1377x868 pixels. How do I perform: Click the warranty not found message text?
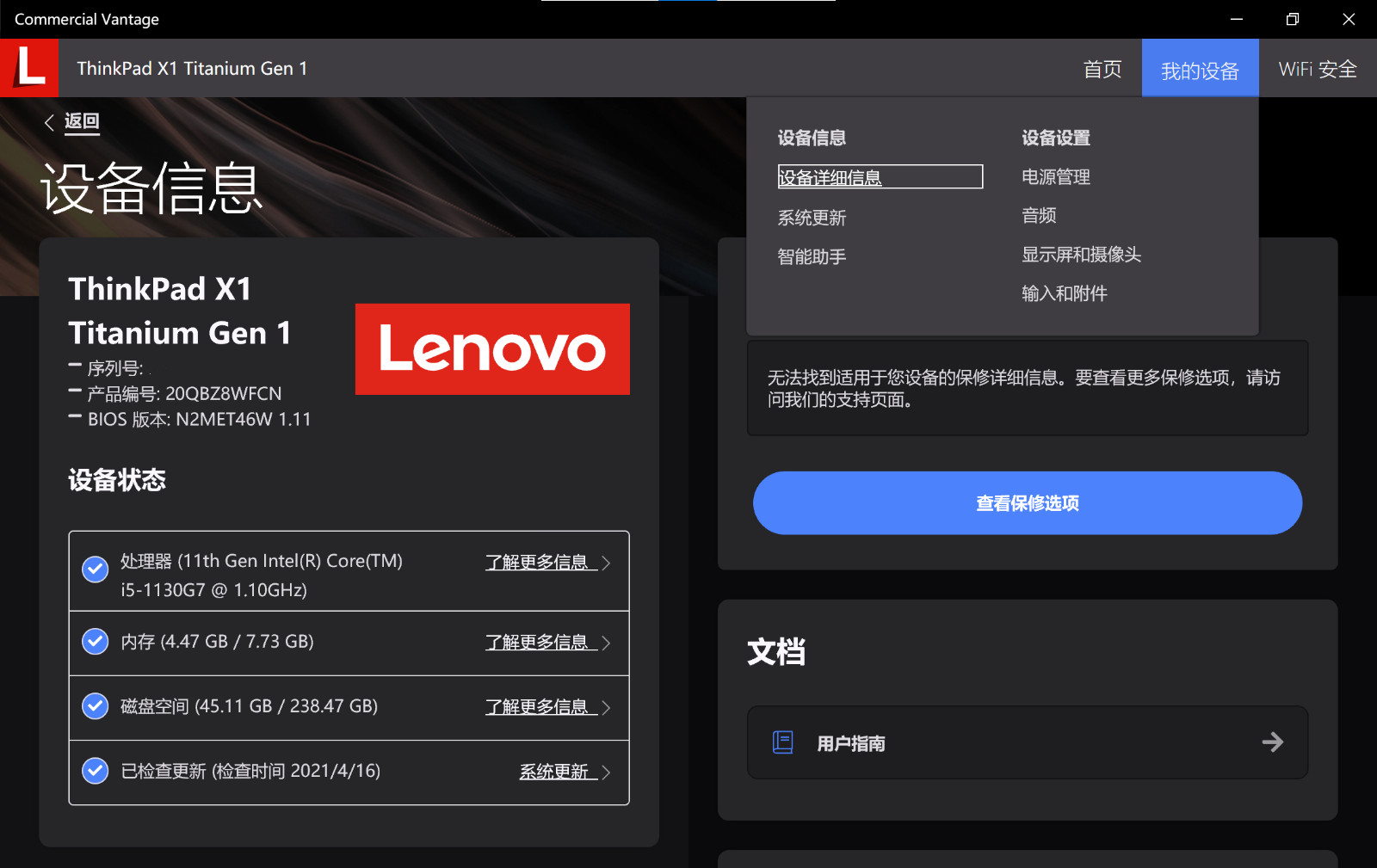1024,388
